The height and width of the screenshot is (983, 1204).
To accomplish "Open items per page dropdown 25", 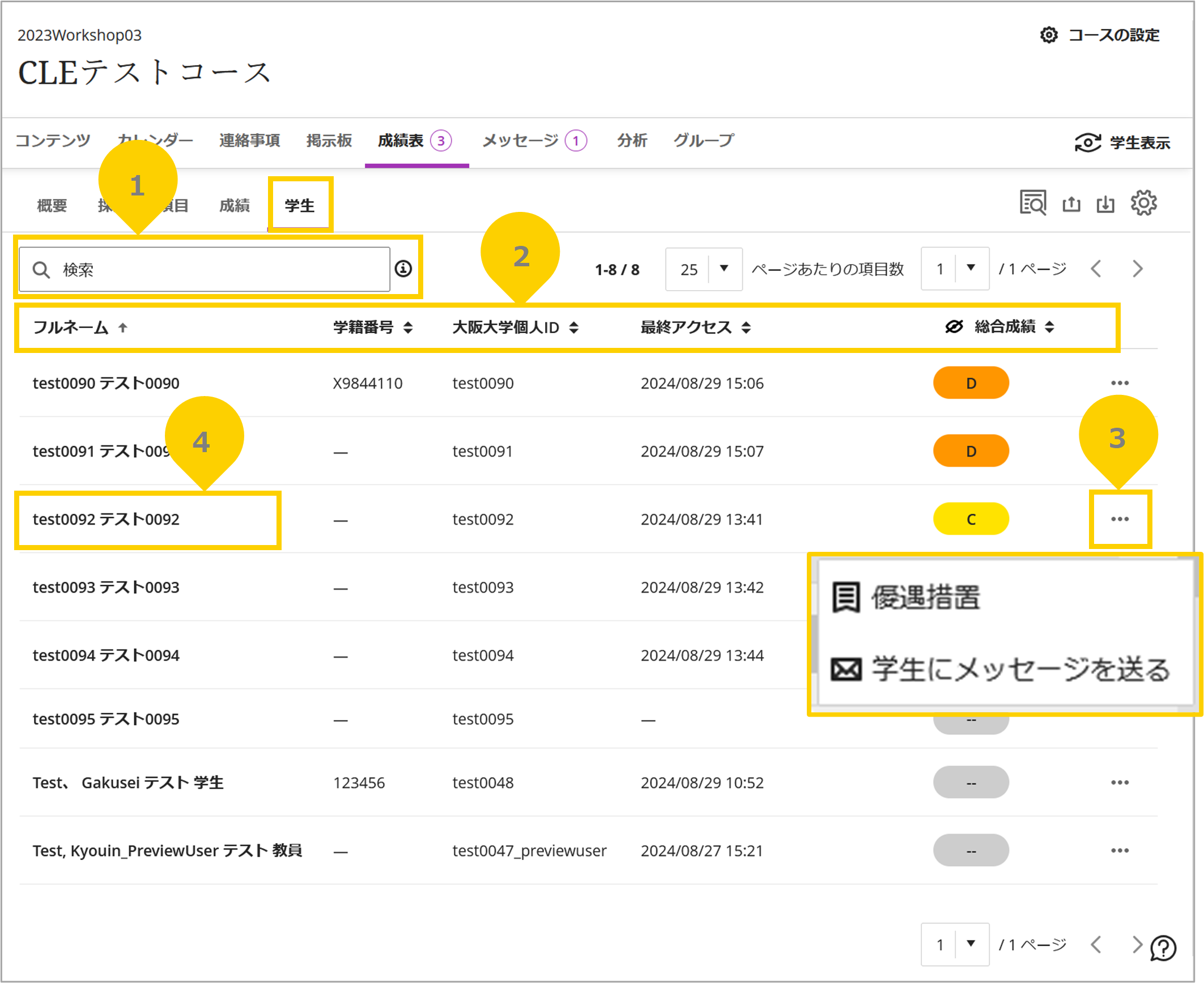I will [704, 269].
